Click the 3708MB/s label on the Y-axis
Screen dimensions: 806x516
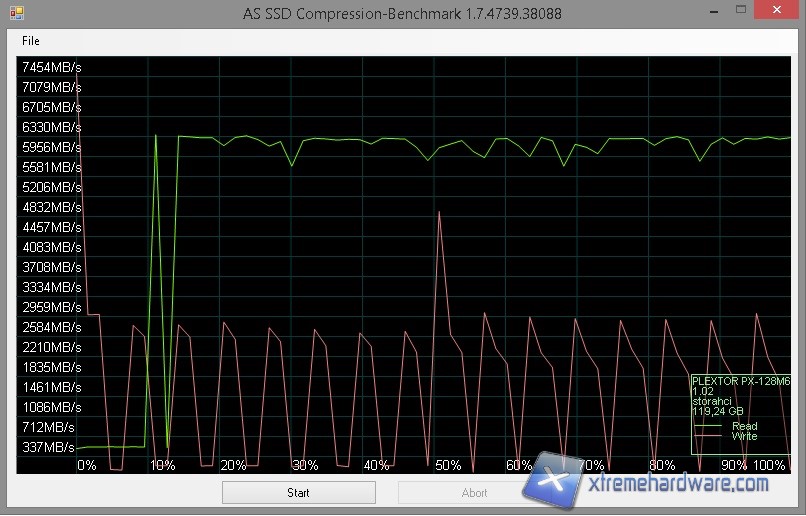click(51, 267)
